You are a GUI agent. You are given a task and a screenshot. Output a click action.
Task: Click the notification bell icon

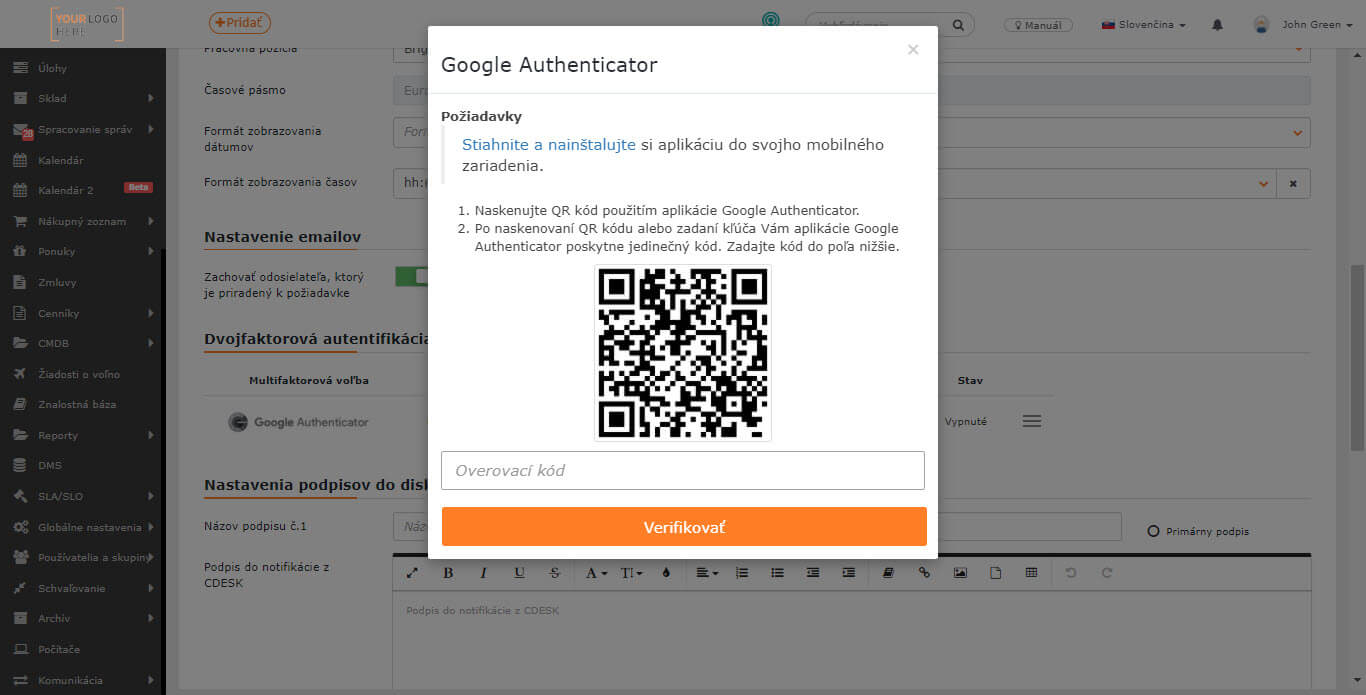point(1217,25)
